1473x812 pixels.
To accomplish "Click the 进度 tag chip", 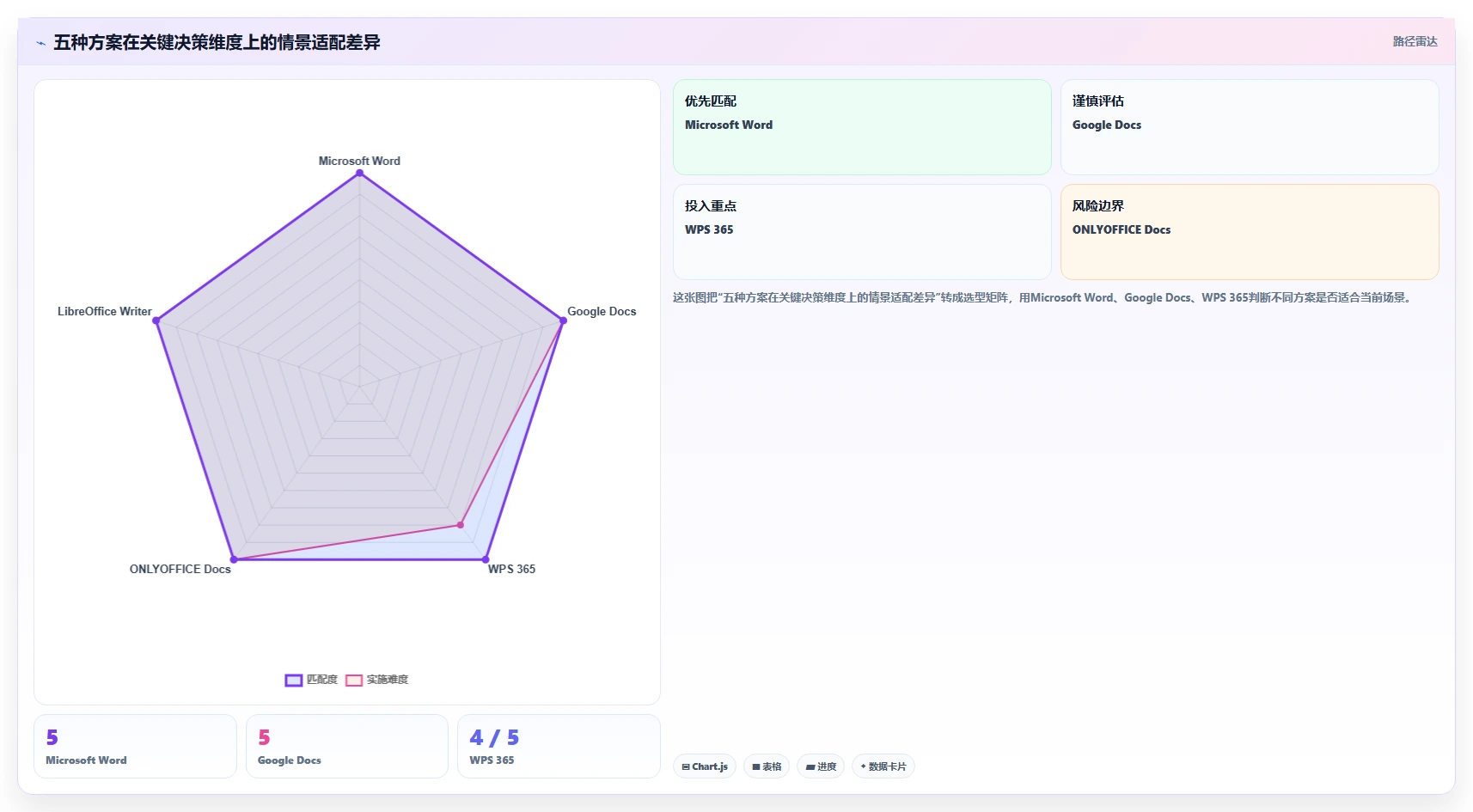I will pos(821,766).
